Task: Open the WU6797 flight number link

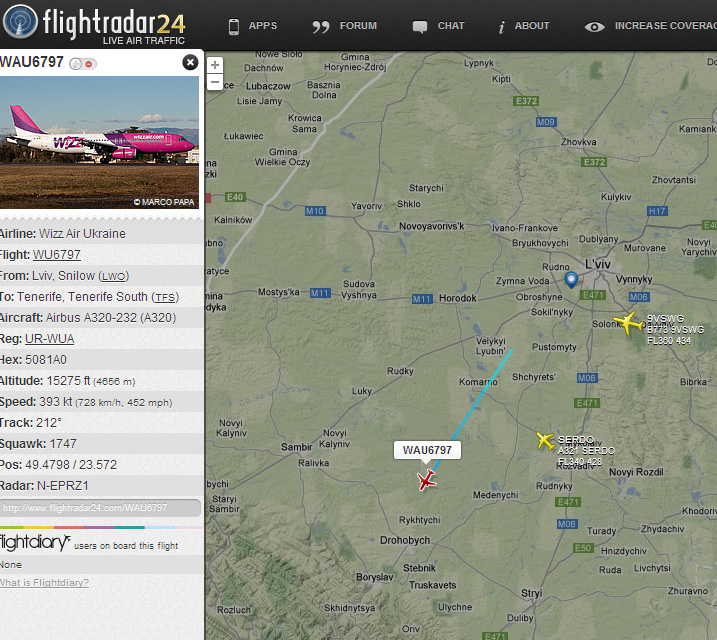Action: click(x=57, y=255)
